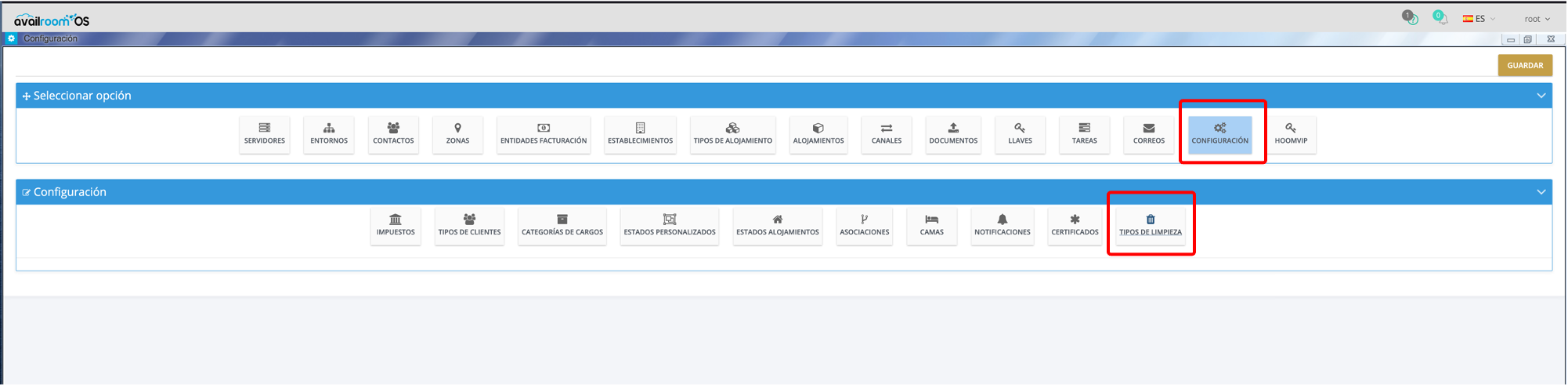The height and width of the screenshot is (385, 1568).
Task: Open Certificados configuration
Action: tap(1075, 226)
